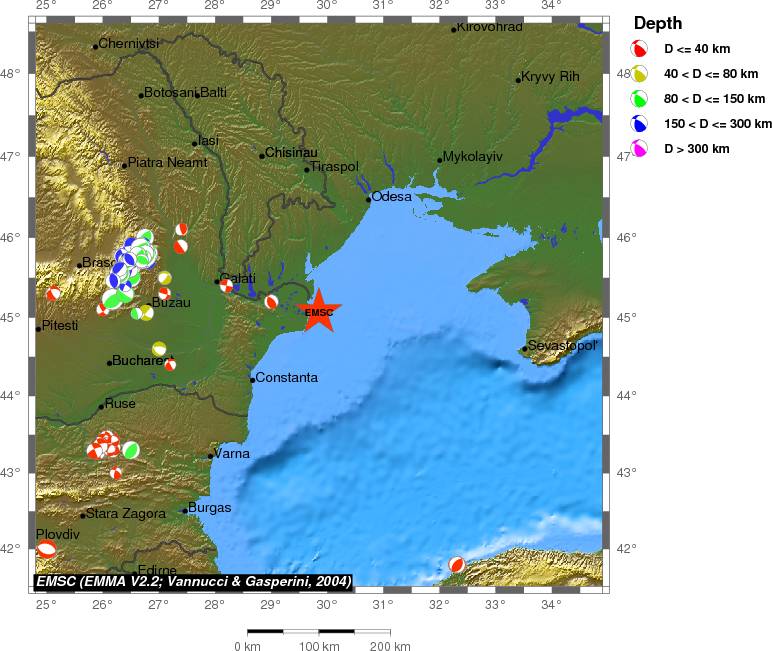This screenshot has width=772, height=651.
Task: Click the Varna city marker dot
Action: [x=211, y=456]
